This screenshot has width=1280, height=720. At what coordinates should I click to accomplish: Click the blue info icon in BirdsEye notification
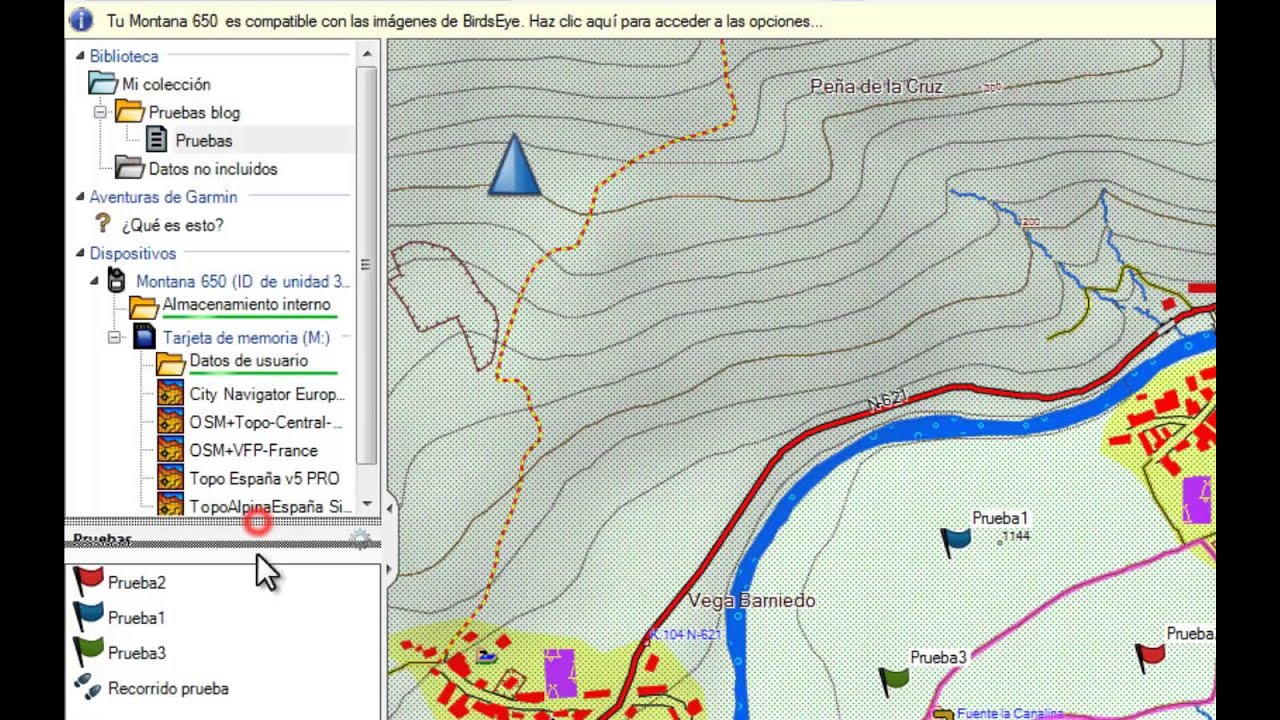[x=81, y=20]
